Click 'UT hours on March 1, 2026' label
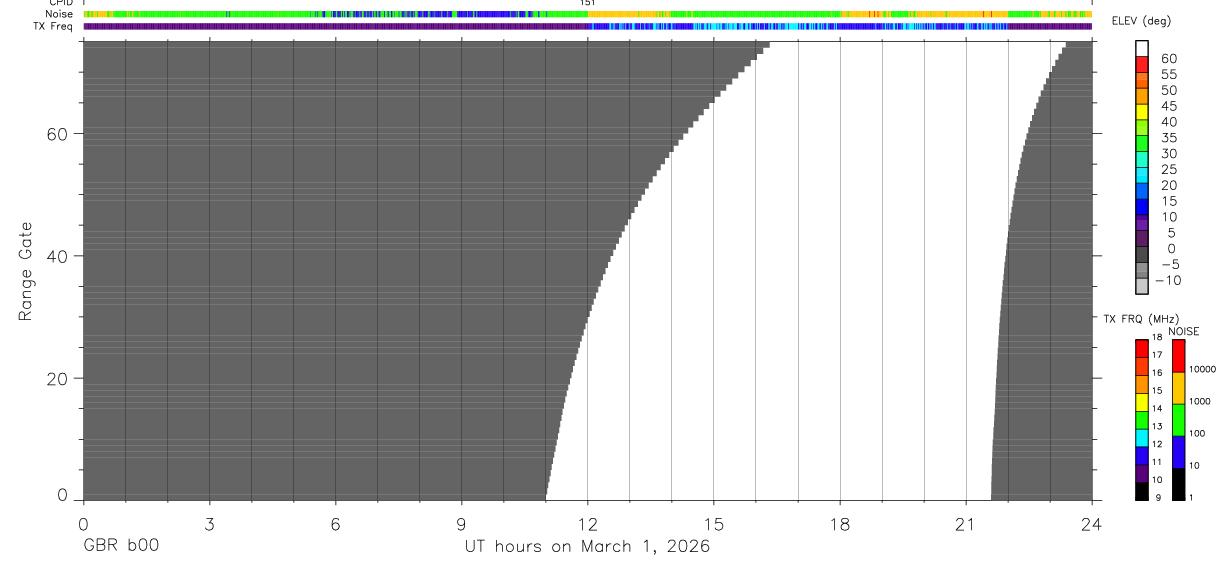The width and height of the screenshot is (1228, 567). [x=587, y=547]
